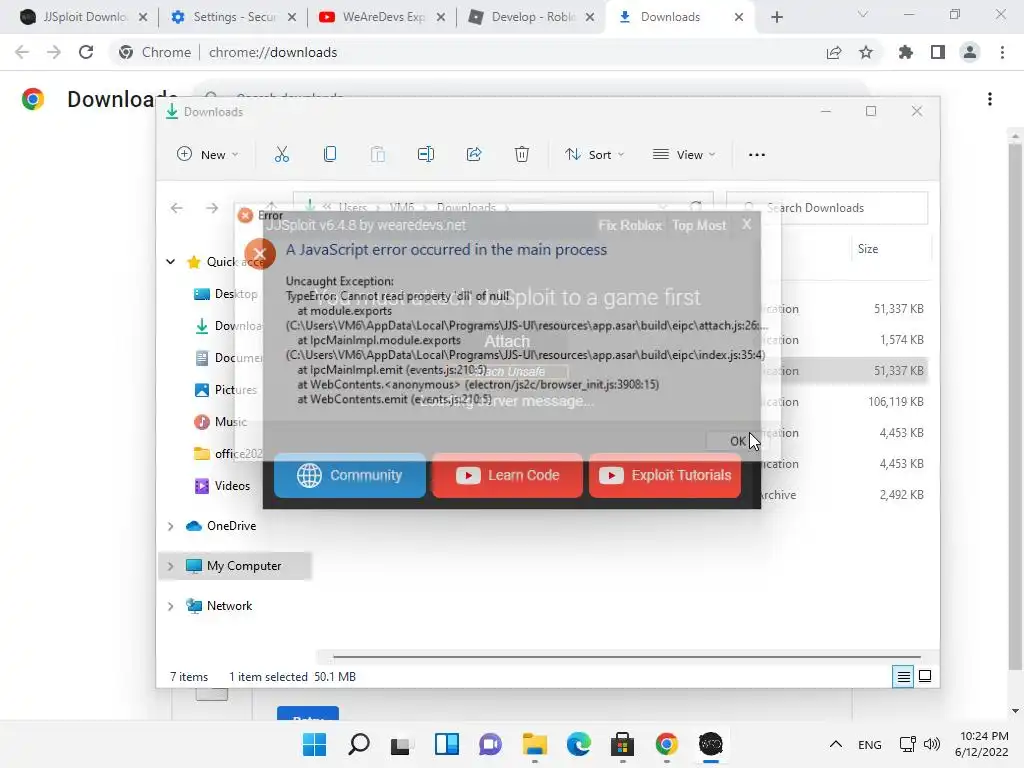The width and height of the screenshot is (1024, 768).
Task: Open Widgets from the taskbar
Action: pos(447,744)
